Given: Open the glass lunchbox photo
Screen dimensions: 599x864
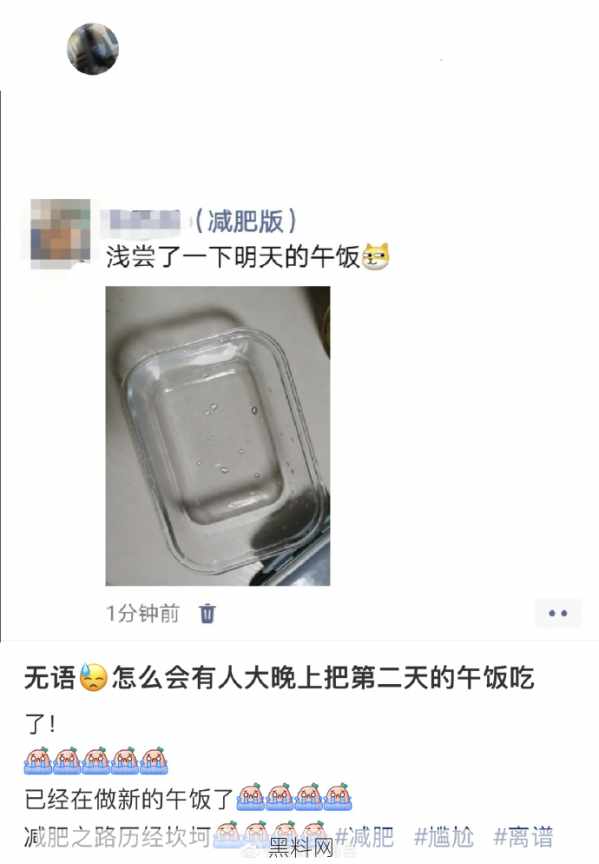Looking at the screenshot, I should [218, 436].
